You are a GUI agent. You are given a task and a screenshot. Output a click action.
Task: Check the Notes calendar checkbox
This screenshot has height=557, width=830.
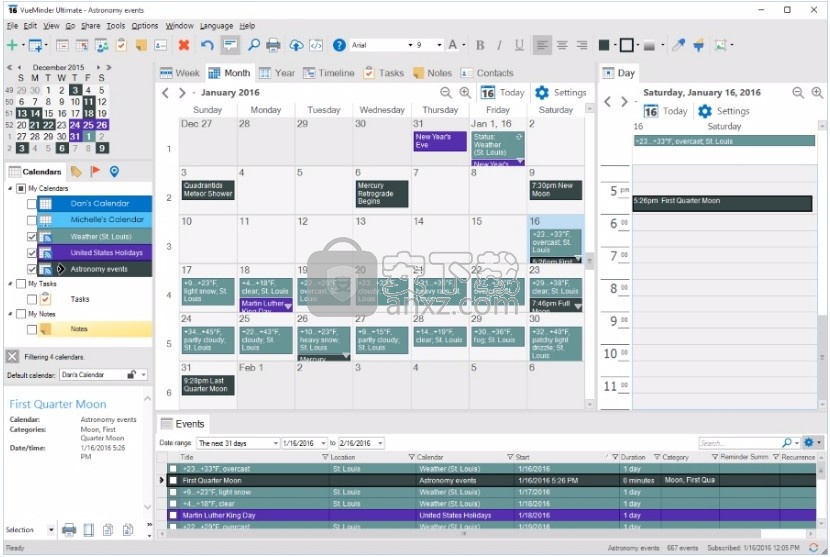coord(32,329)
